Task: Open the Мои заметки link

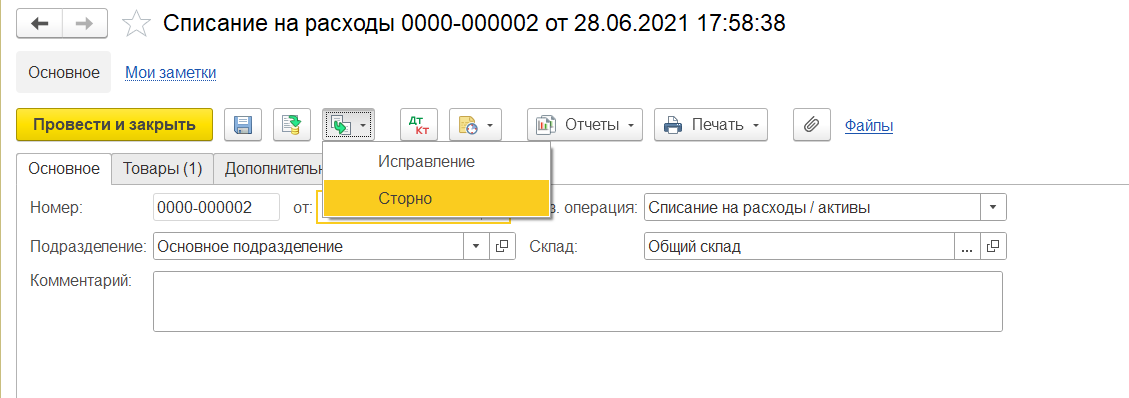Action: tap(171, 72)
